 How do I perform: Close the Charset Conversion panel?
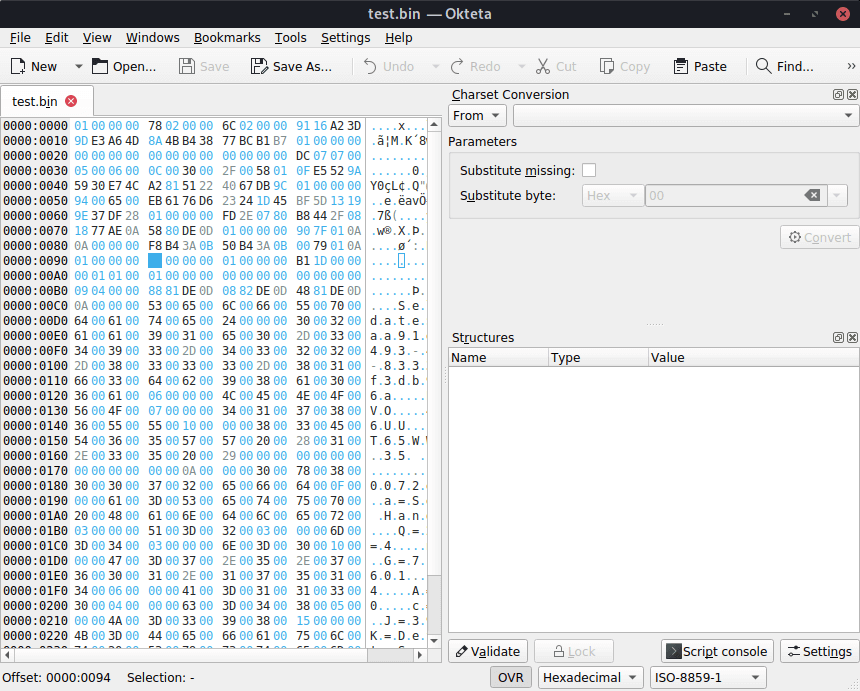[852, 94]
